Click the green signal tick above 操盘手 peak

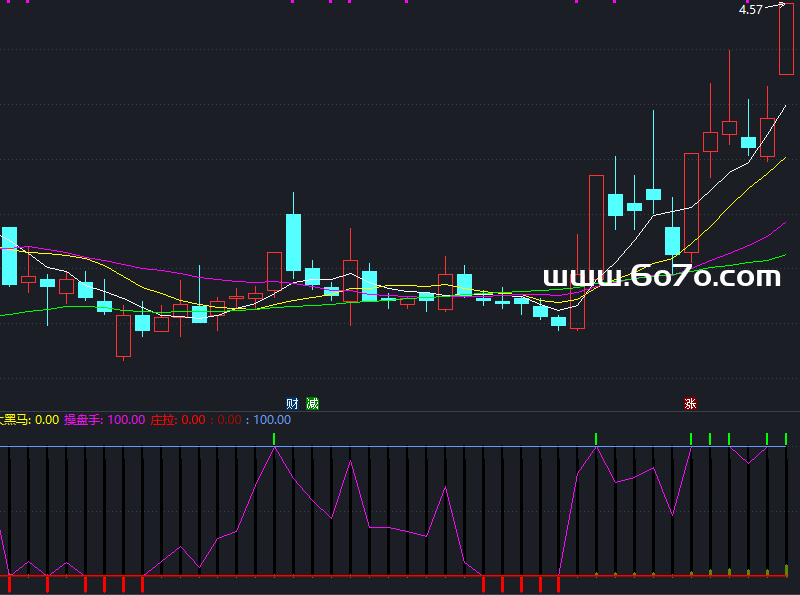(274, 440)
